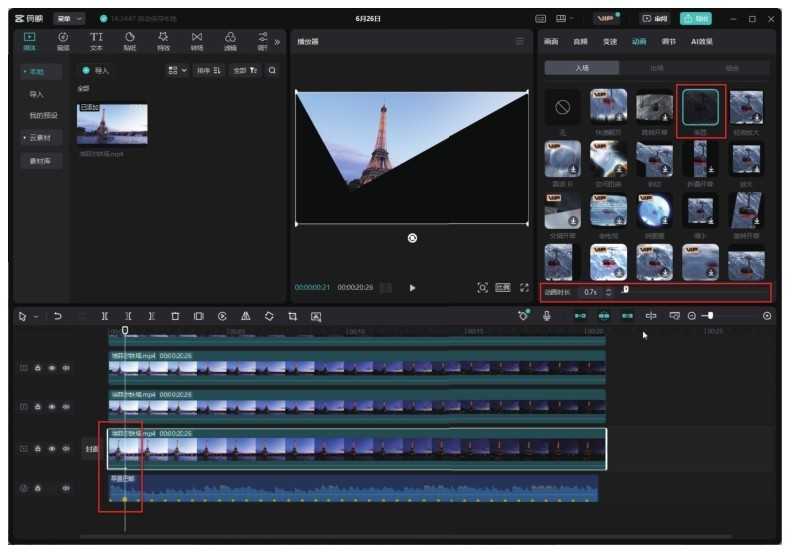
Task: Change the media grid view mode dropdown
Action: [177, 71]
